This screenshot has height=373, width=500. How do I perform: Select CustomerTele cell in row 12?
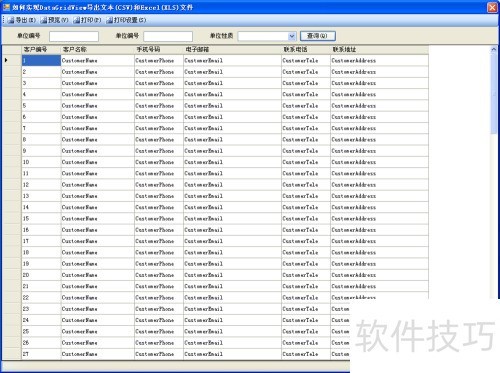(x=306, y=185)
